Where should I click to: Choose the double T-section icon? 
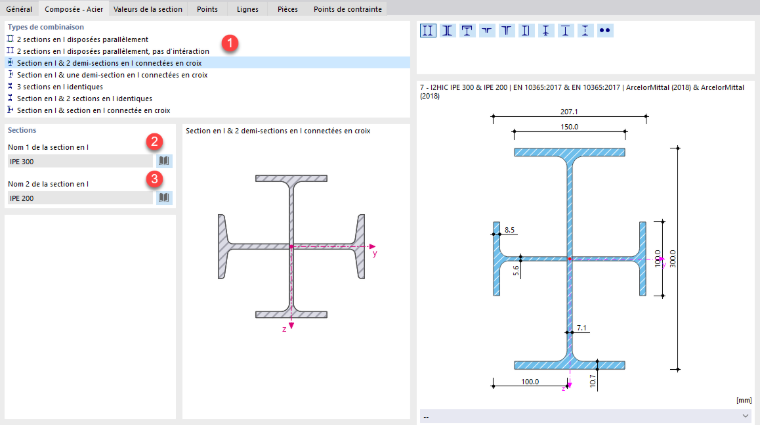(x=507, y=31)
